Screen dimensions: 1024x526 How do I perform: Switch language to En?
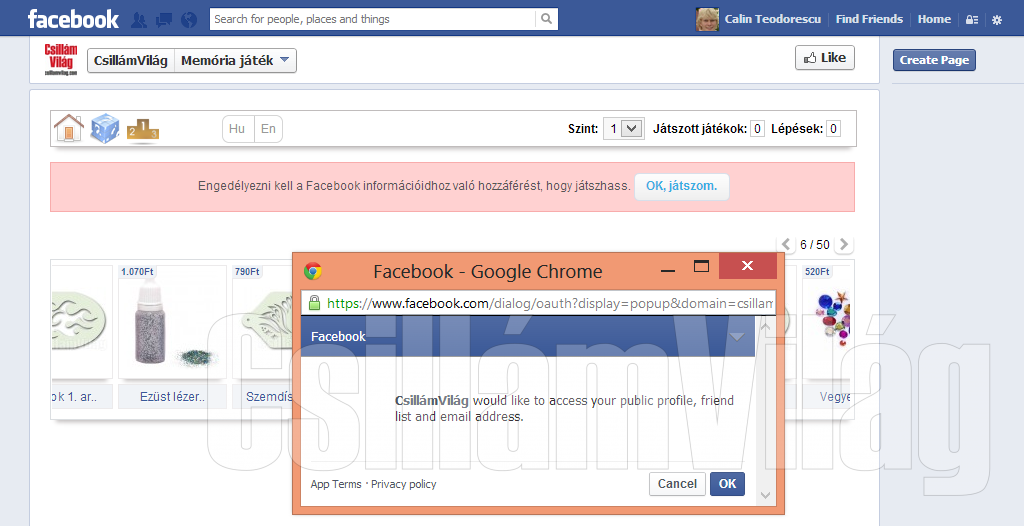268,129
